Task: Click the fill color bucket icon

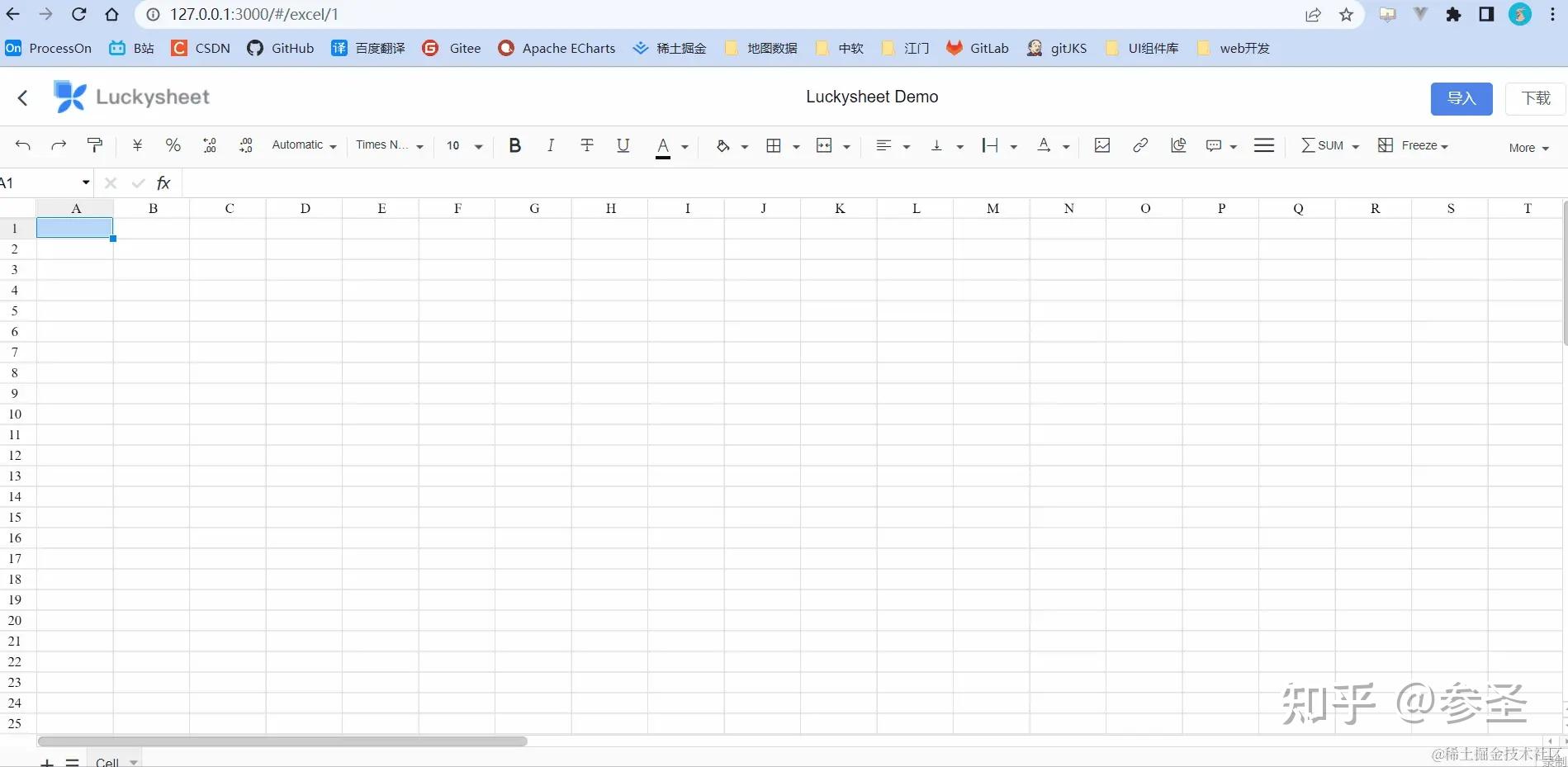Action: pos(723,145)
